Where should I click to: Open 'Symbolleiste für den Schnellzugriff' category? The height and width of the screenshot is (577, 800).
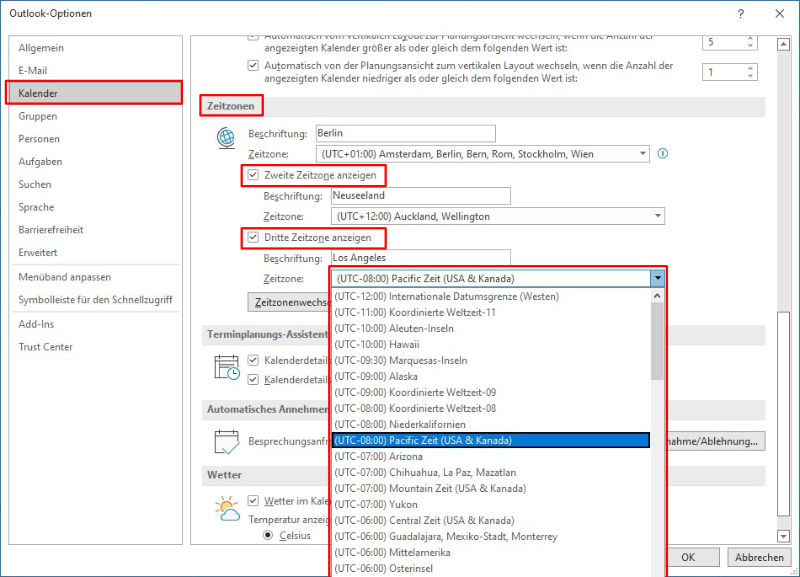(x=95, y=299)
